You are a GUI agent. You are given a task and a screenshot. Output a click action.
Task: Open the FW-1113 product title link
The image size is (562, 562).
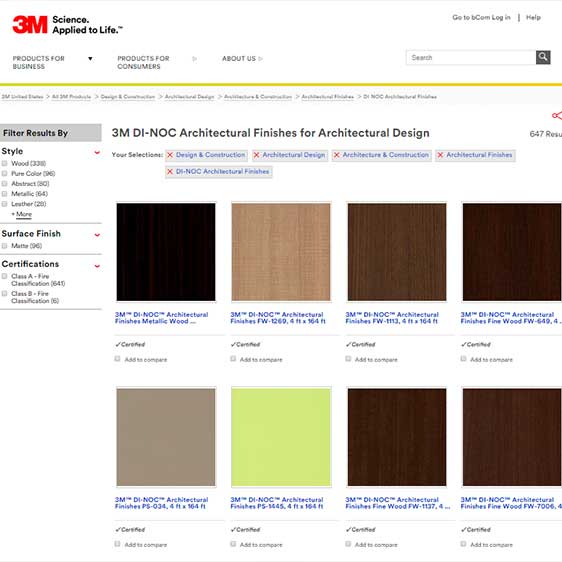coord(392,318)
